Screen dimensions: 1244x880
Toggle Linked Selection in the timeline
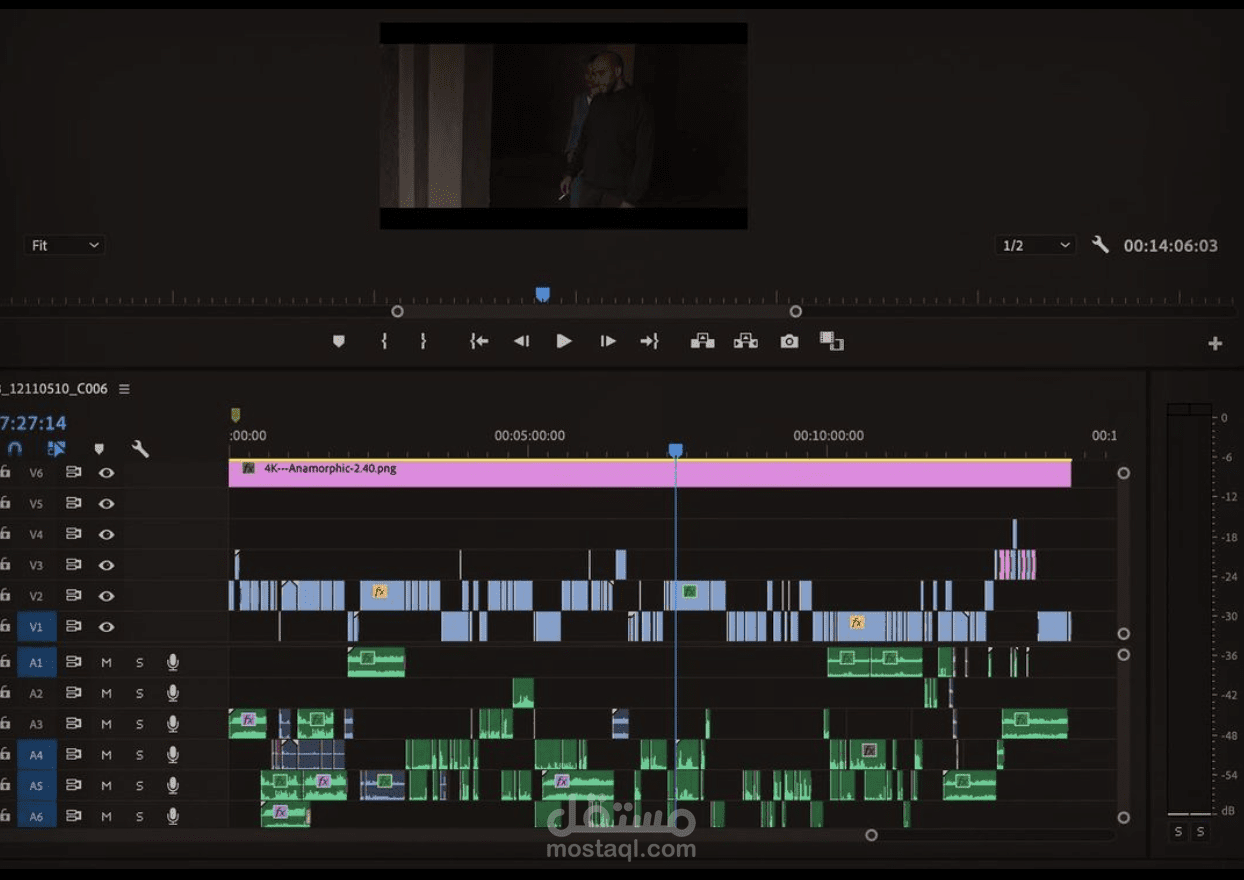[x=56, y=449]
